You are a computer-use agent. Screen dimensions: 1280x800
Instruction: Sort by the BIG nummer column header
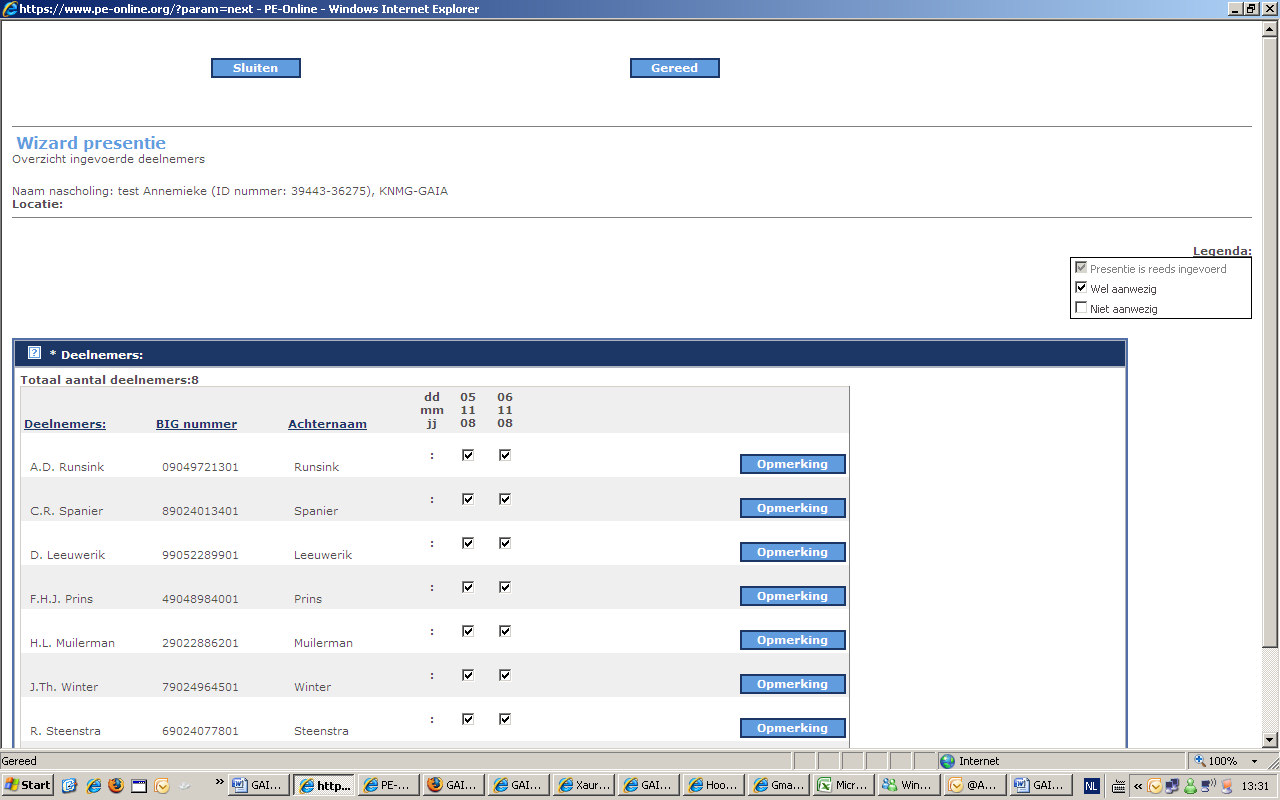pyautogui.click(x=197, y=424)
